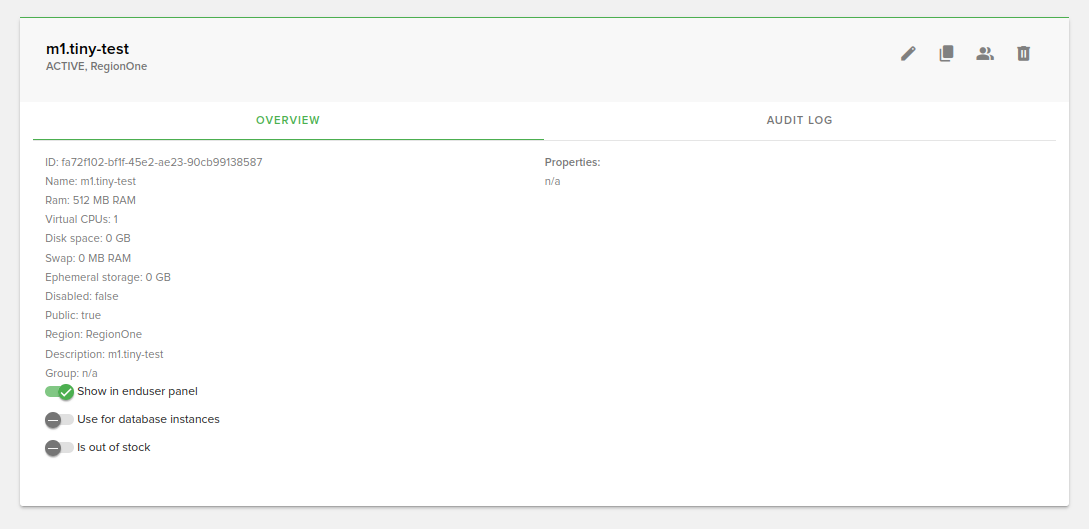Click the edit pencil icon

908,54
